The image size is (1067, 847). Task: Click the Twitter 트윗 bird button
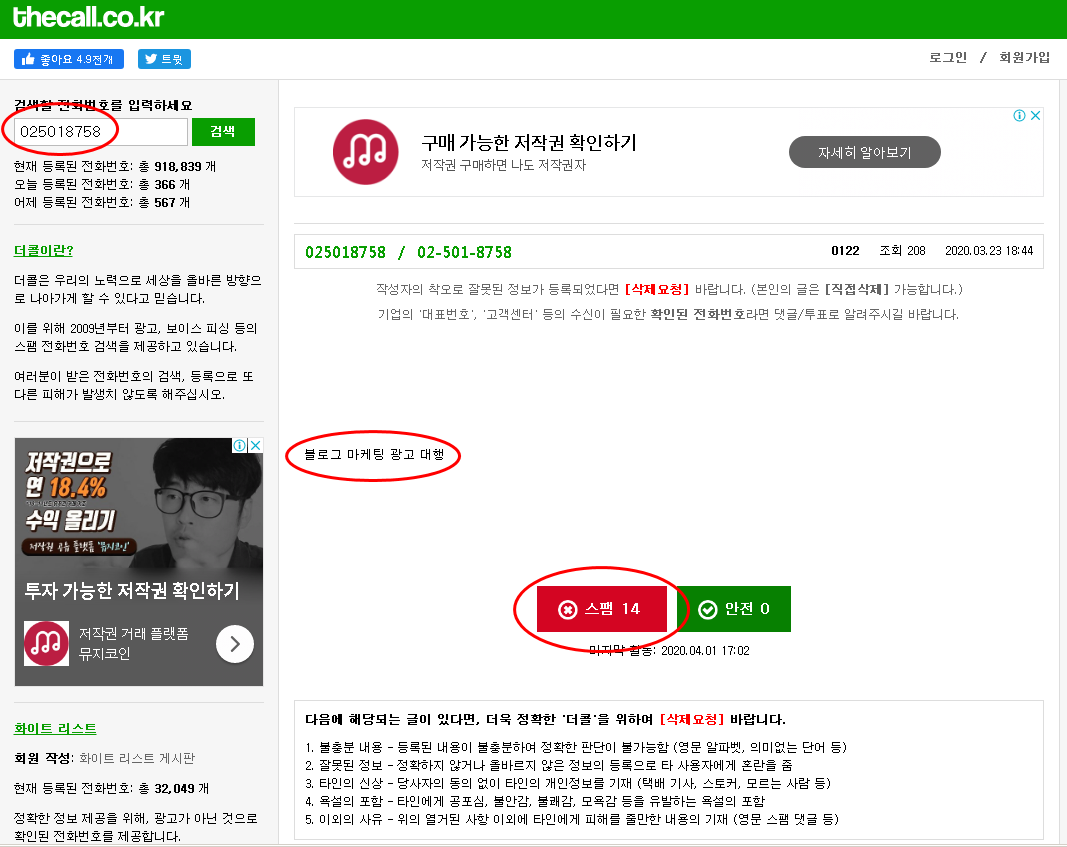164,59
